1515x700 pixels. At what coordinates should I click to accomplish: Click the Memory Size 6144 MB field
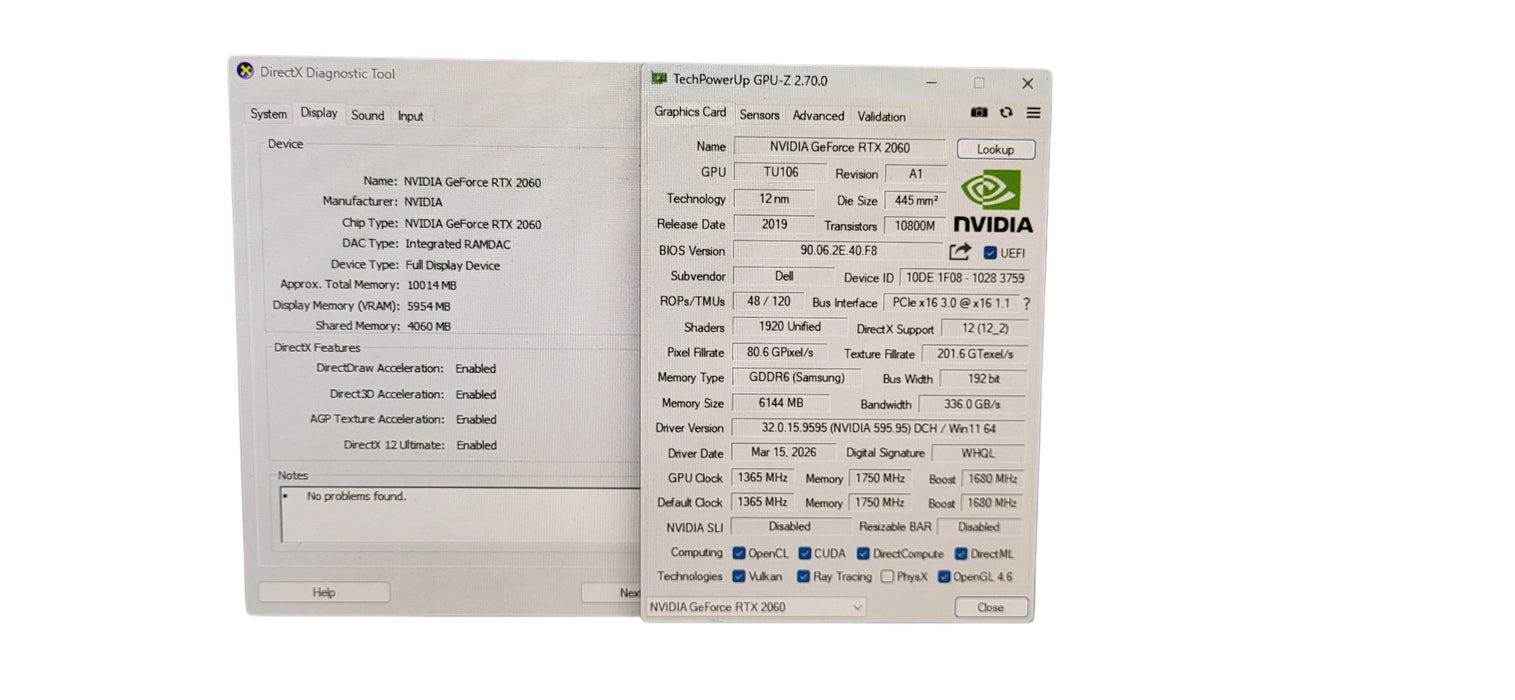[x=781, y=403]
